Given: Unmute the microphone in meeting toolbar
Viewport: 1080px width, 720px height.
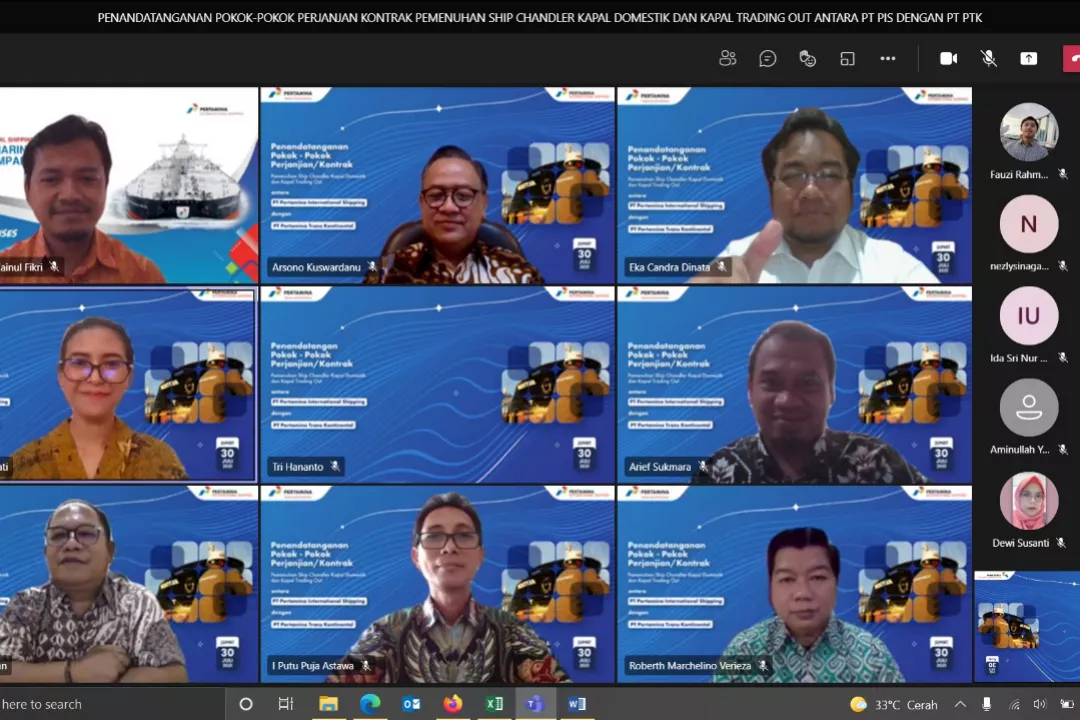Looking at the screenshot, I should [x=988, y=59].
